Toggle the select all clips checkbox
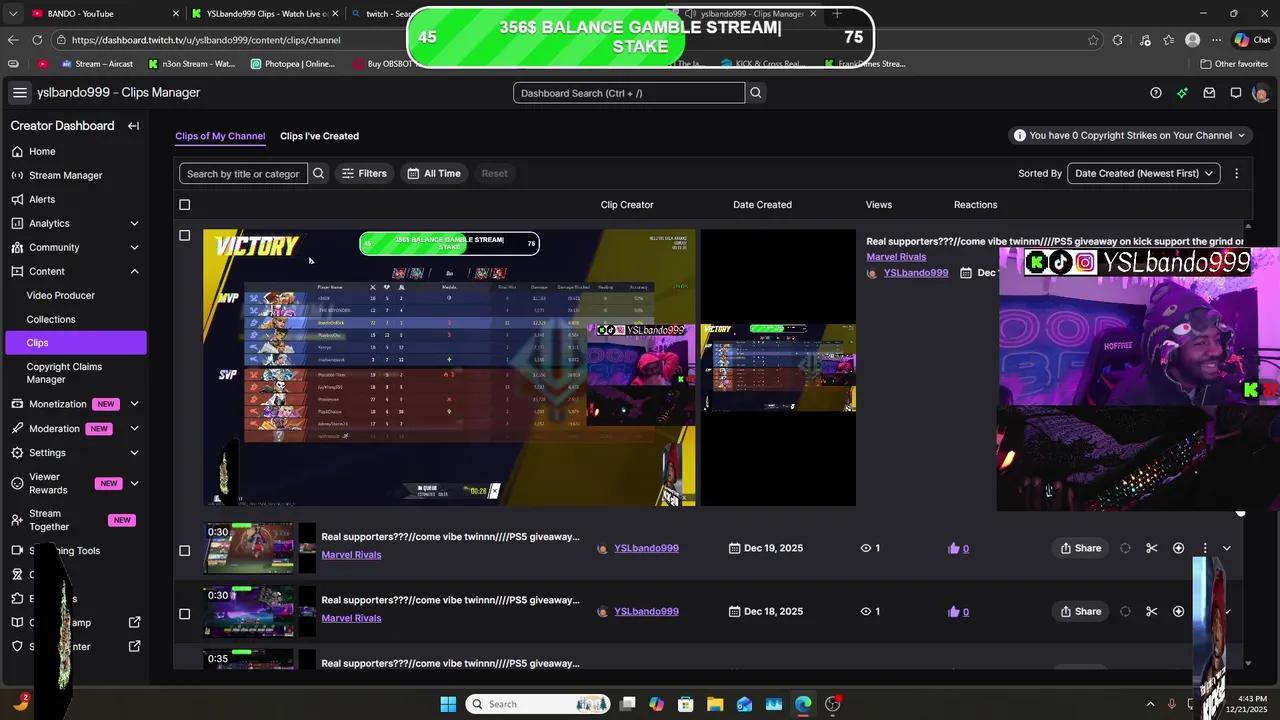 (x=184, y=205)
